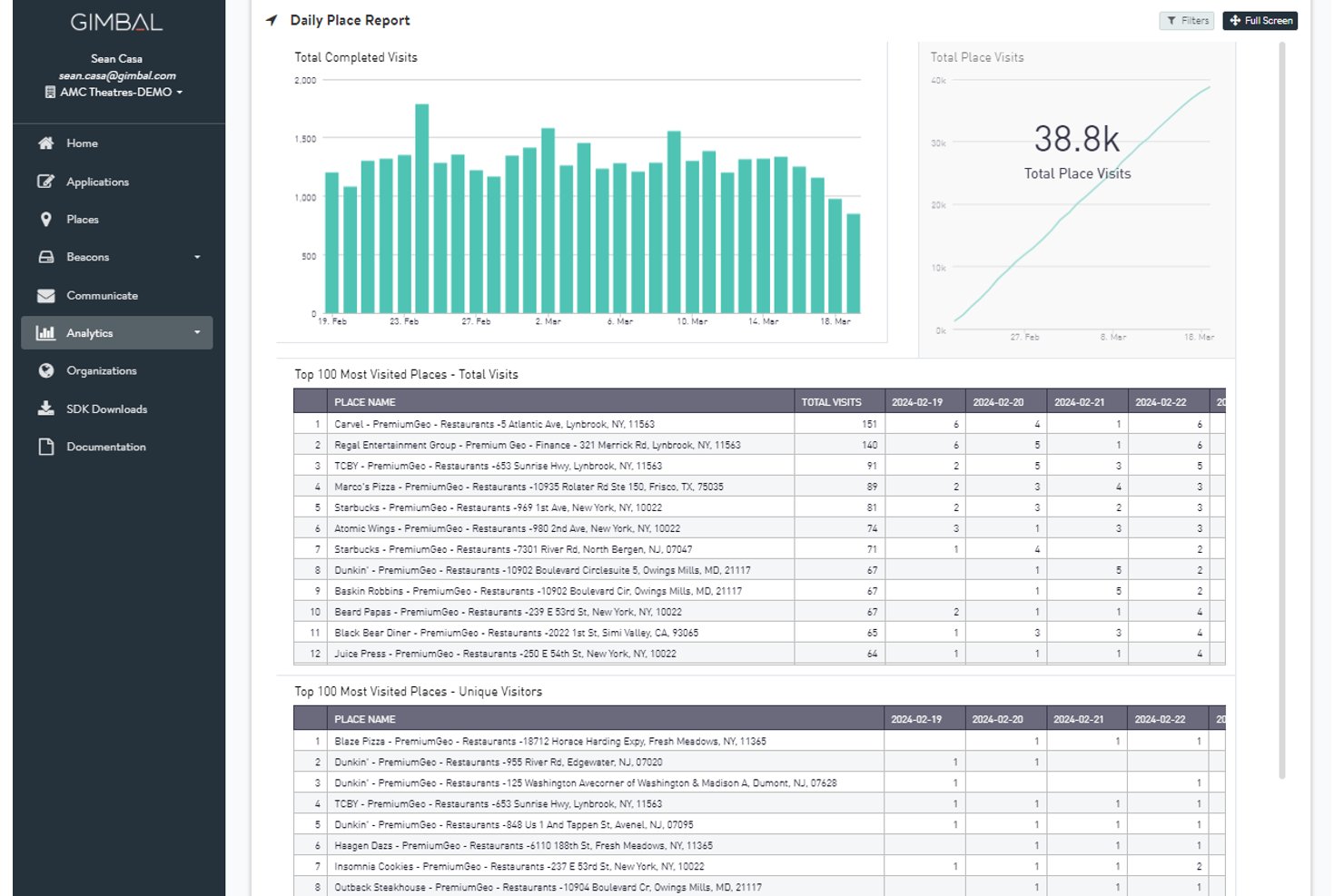Click the Total Completed Visits chart title
This screenshot has width=1344, height=896.
(x=356, y=57)
